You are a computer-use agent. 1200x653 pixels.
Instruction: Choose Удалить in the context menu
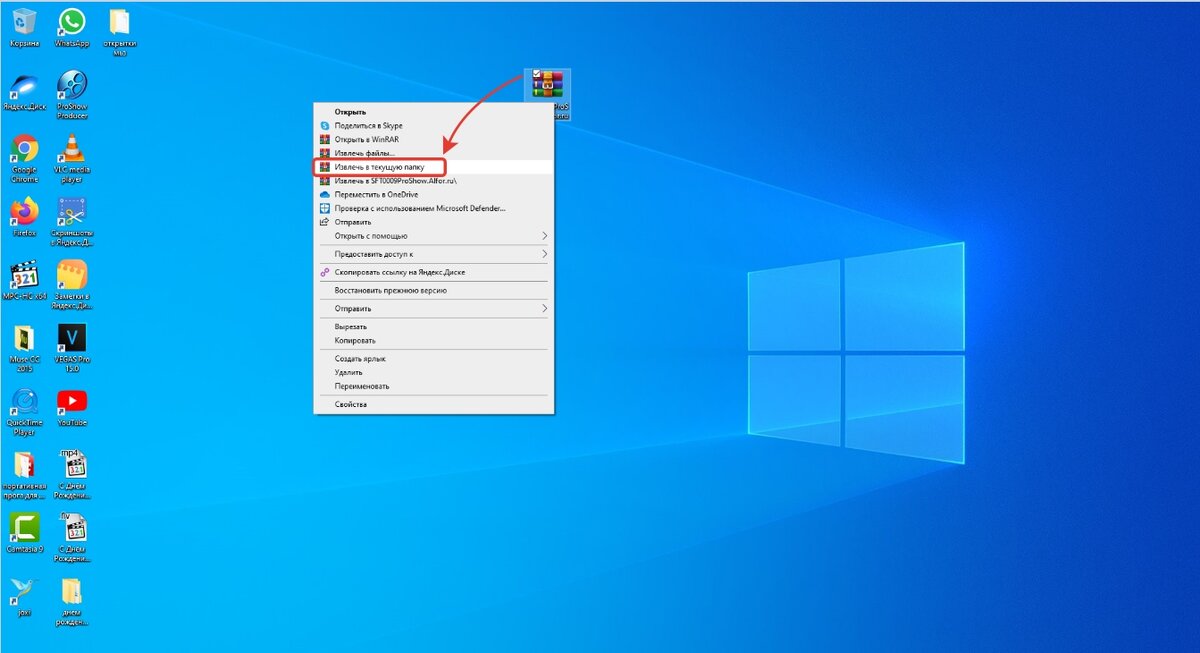(x=434, y=372)
